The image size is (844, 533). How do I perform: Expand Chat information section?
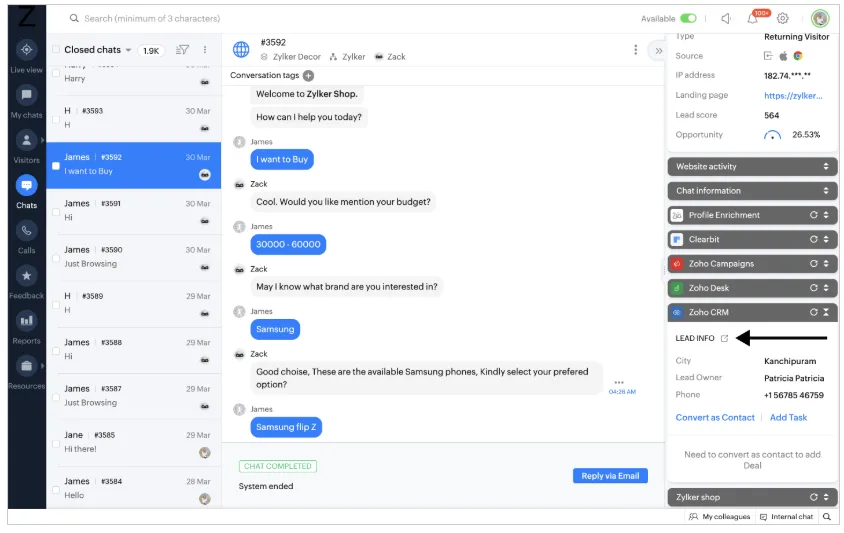pos(826,191)
